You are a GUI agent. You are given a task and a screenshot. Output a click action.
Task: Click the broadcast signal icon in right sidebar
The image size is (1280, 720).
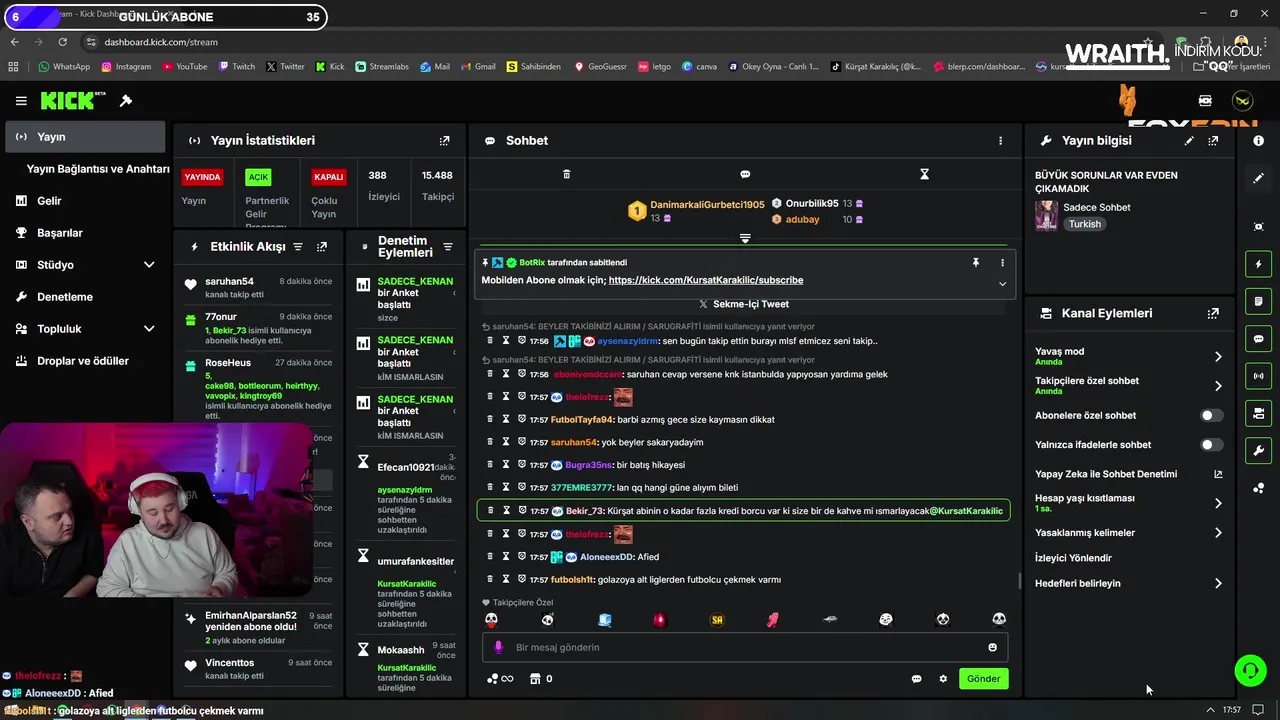pyautogui.click(x=1258, y=376)
